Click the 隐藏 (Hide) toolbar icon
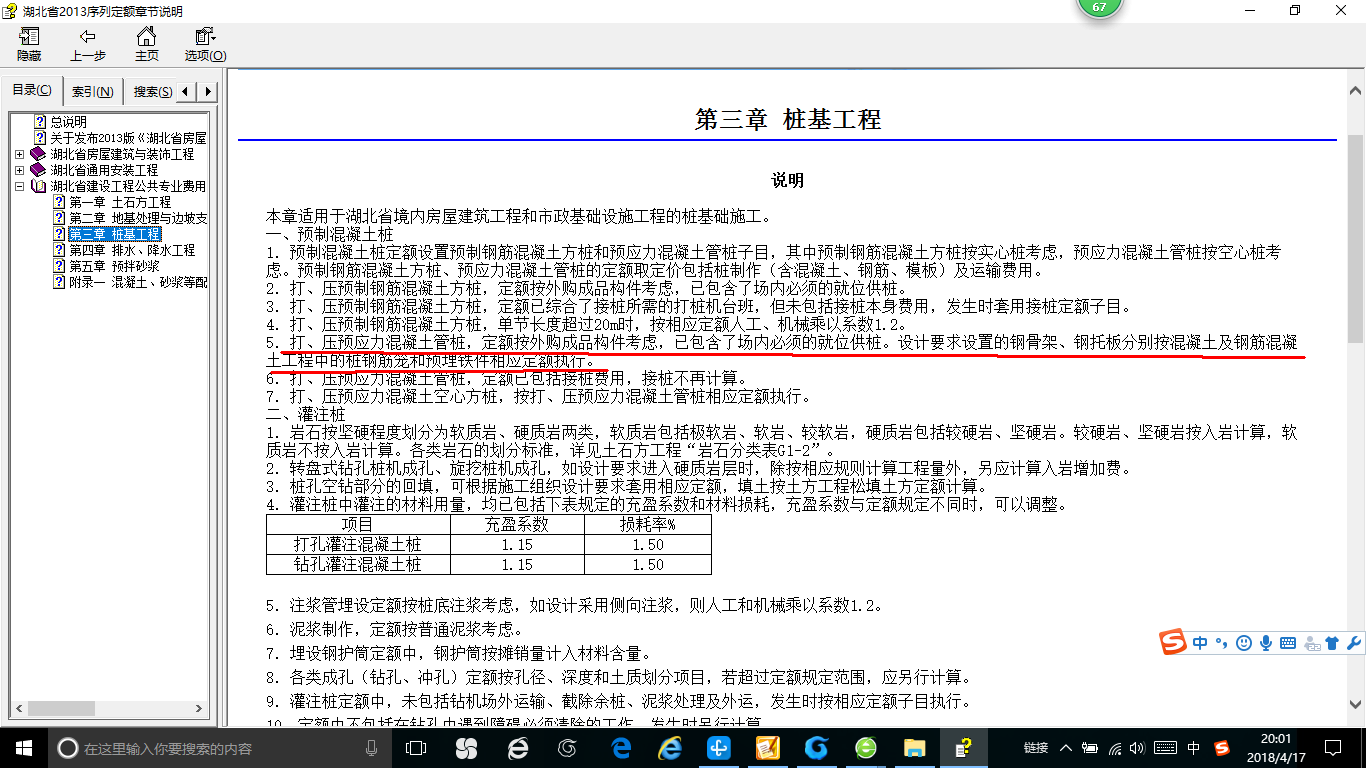Viewport: 1366px width, 768px height. [29, 44]
